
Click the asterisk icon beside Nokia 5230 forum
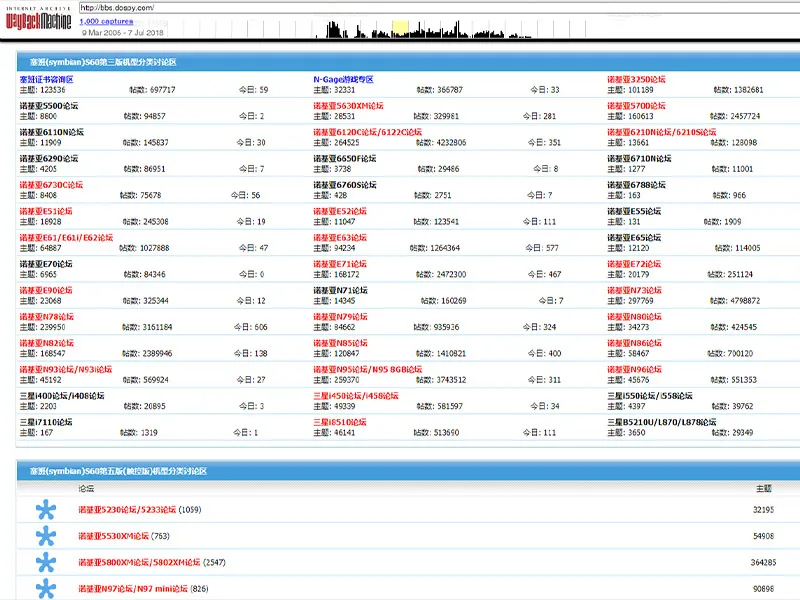point(46,510)
